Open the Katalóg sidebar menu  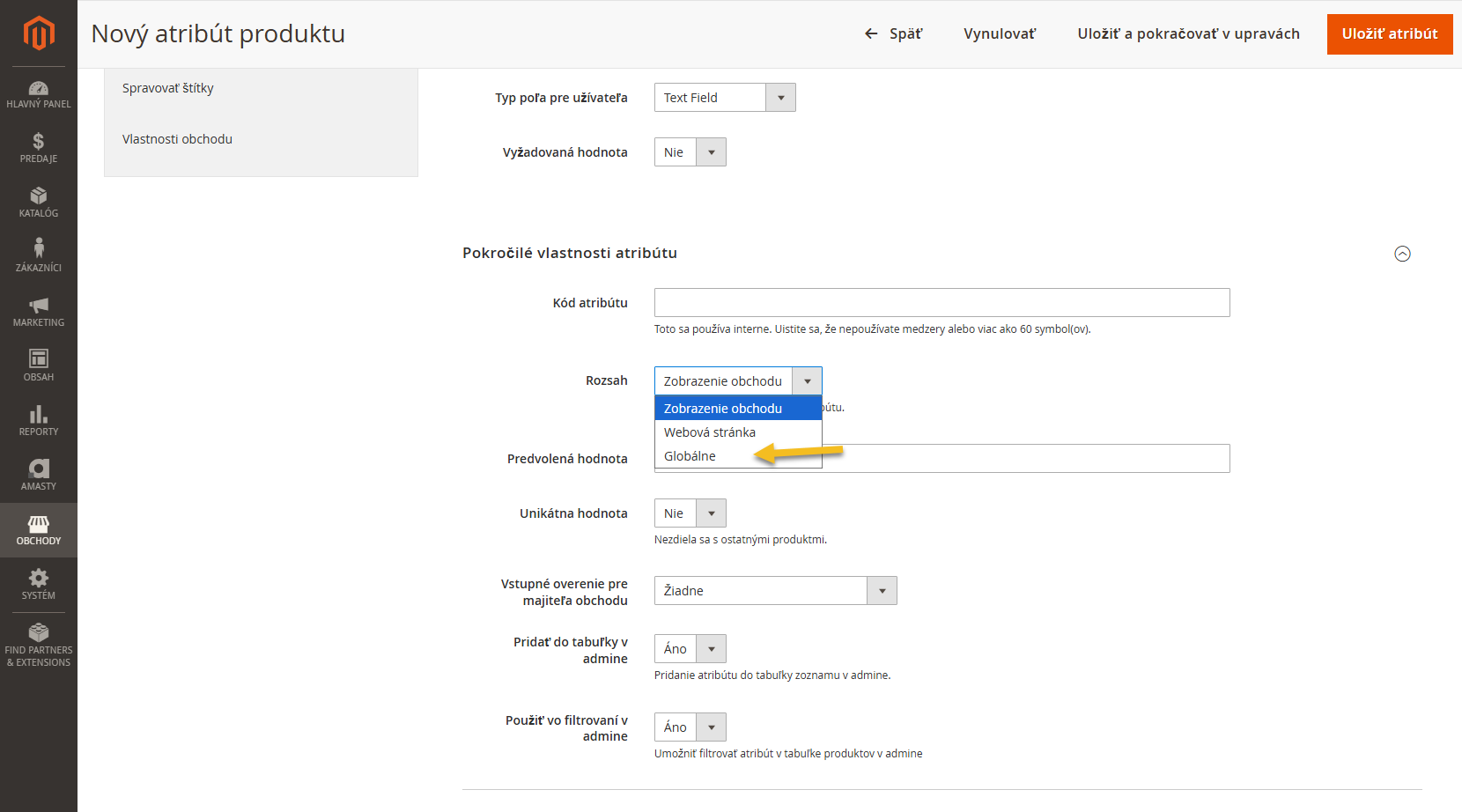pos(39,203)
